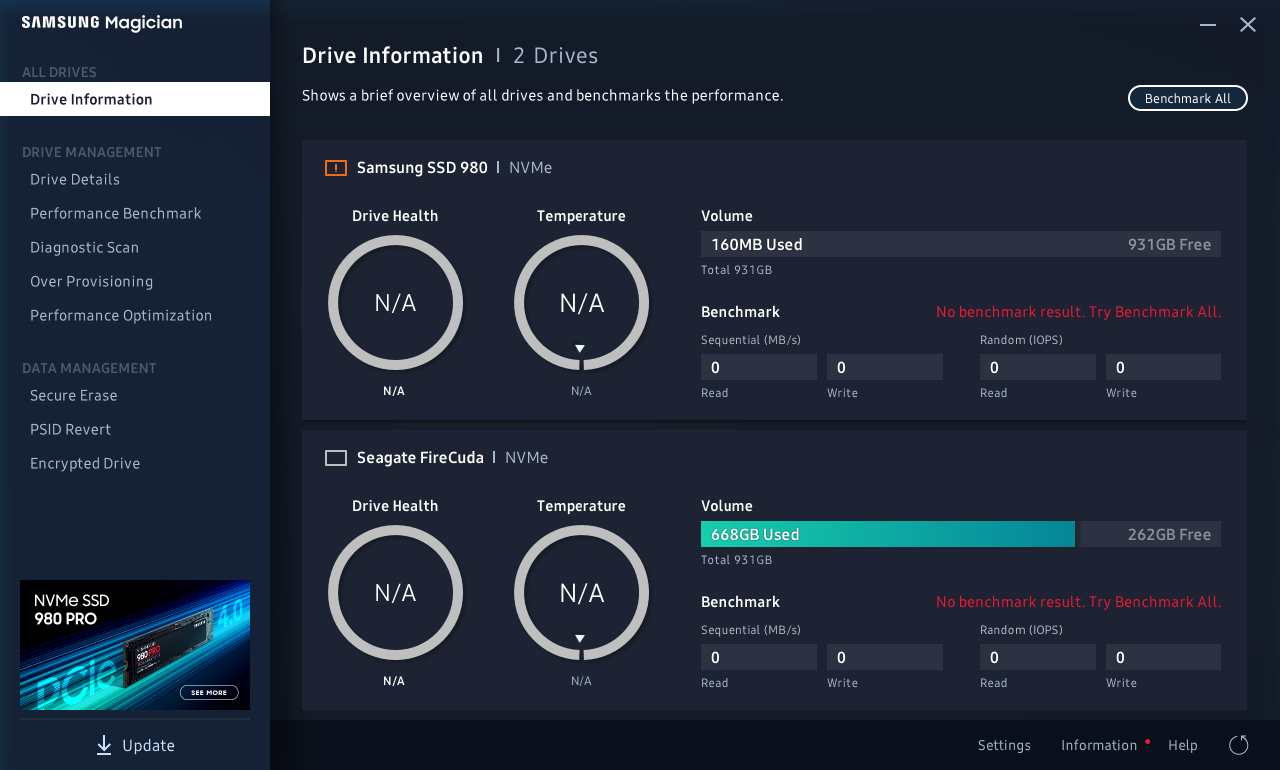Open Diagnostic Scan
Viewport: 1280px width, 770px height.
[84, 248]
